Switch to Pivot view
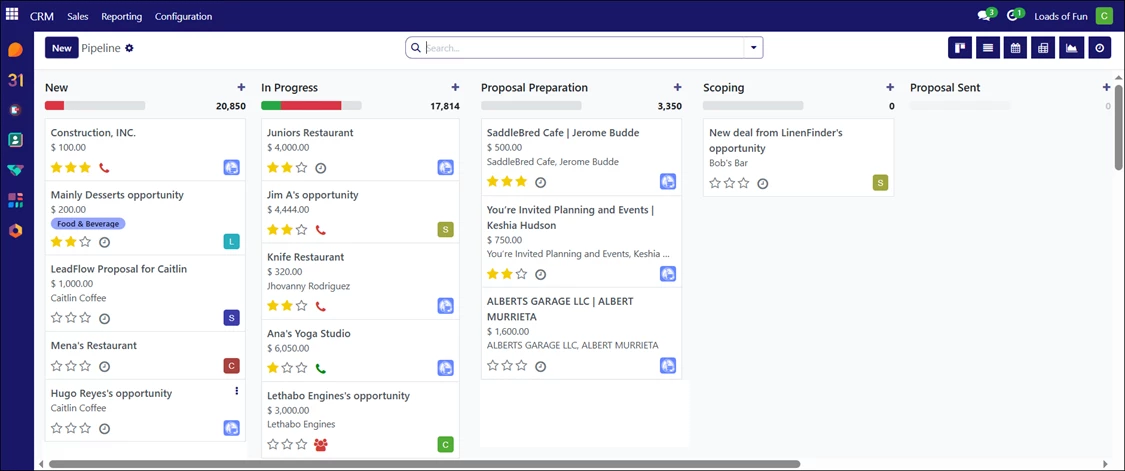The width and height of the screenshot is (1125, 471). click(1043, 48)
